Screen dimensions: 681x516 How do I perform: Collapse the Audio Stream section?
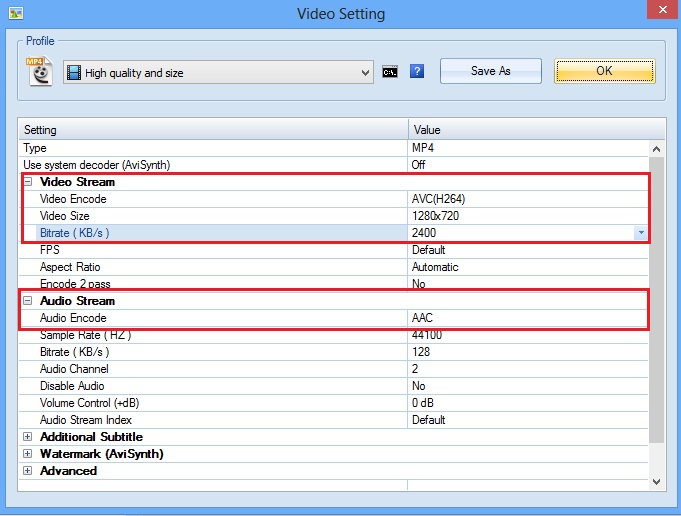coord(28,301)
